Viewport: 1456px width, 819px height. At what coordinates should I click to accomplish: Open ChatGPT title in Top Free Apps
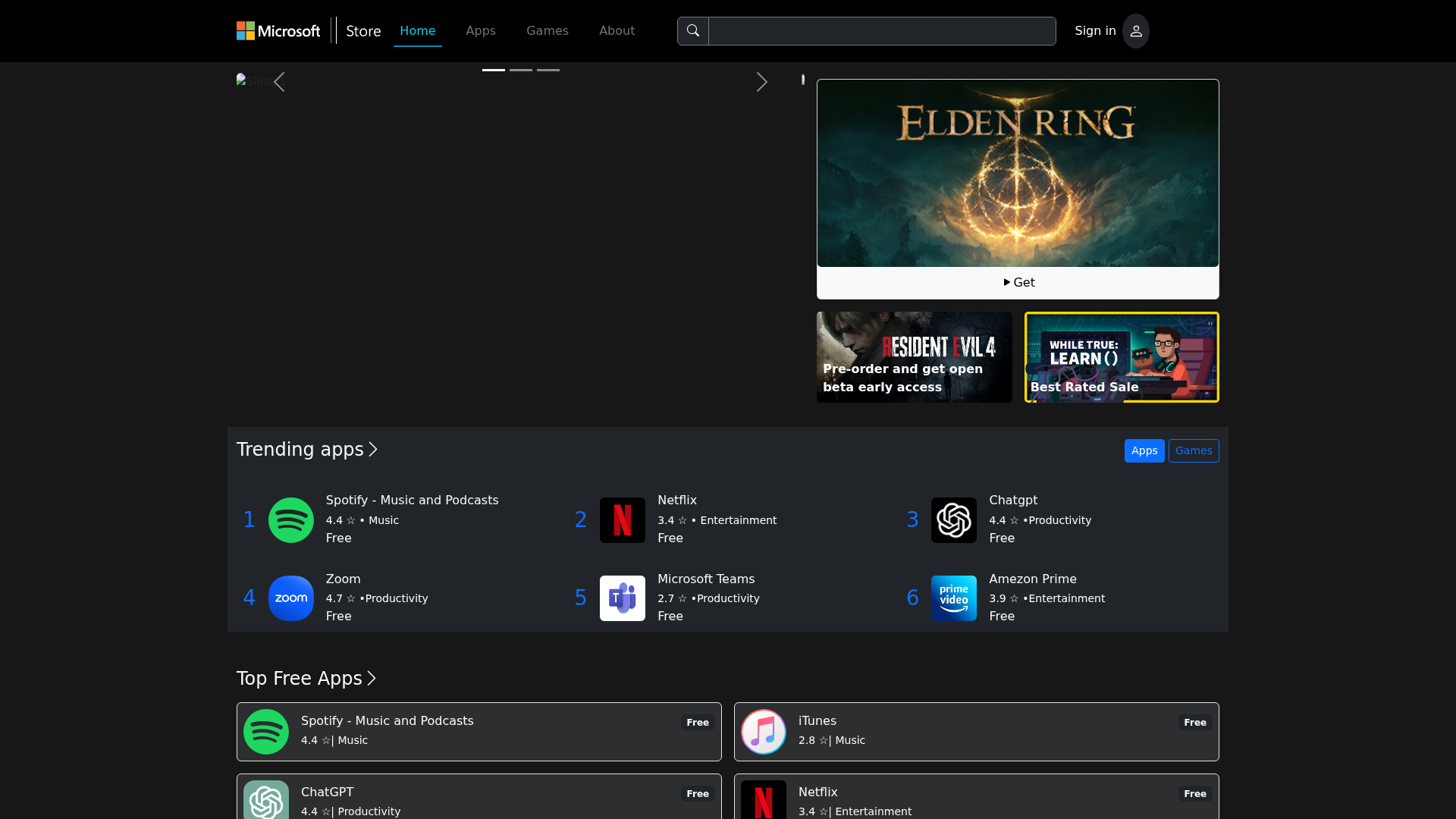point(327,792)
